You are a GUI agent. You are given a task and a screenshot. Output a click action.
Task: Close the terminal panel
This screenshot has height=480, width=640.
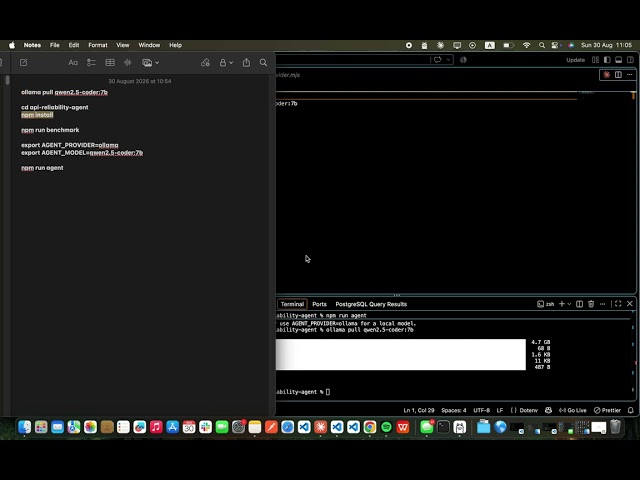630,304
